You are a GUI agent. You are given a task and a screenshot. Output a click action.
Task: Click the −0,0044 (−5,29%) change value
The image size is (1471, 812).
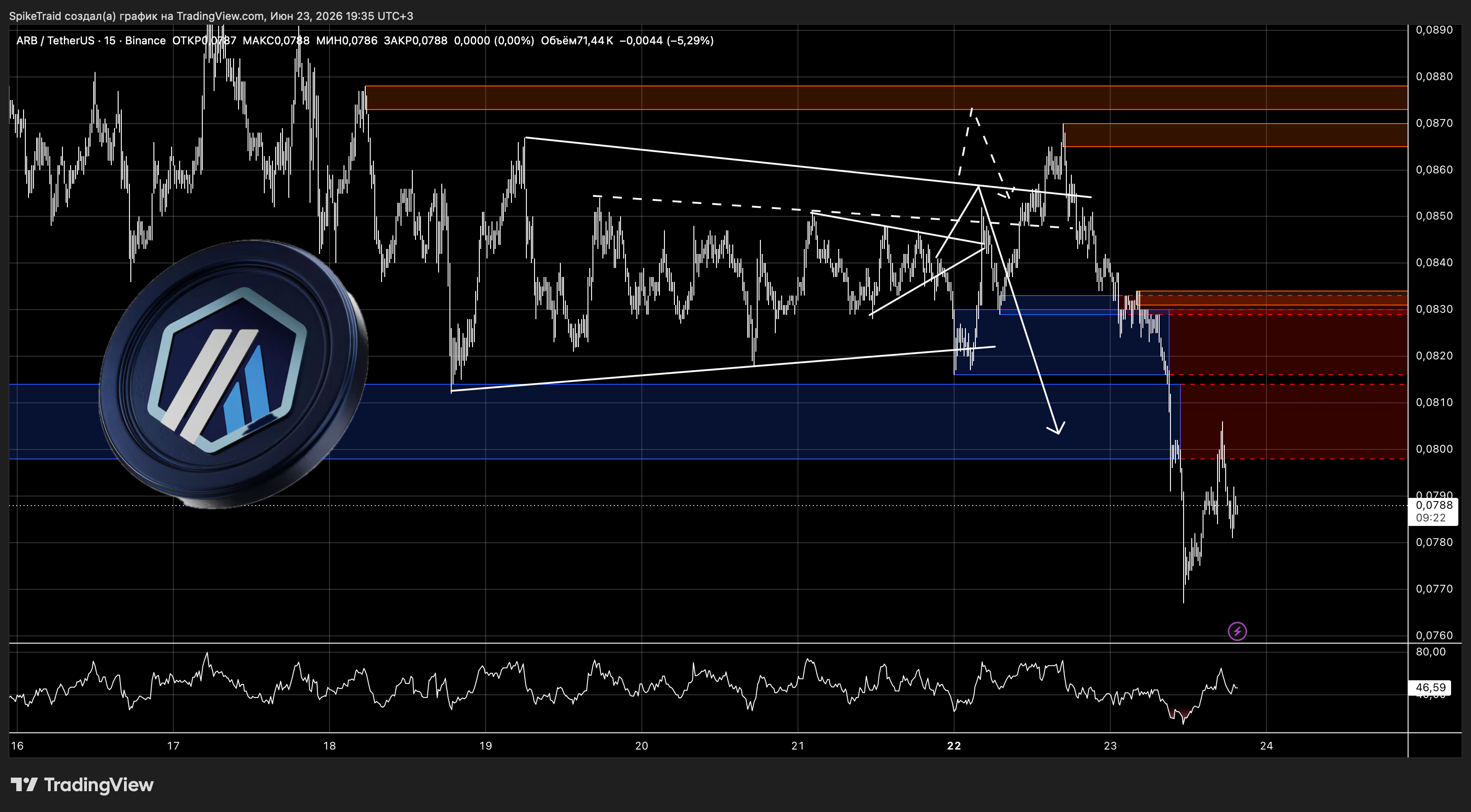(666, 41)
